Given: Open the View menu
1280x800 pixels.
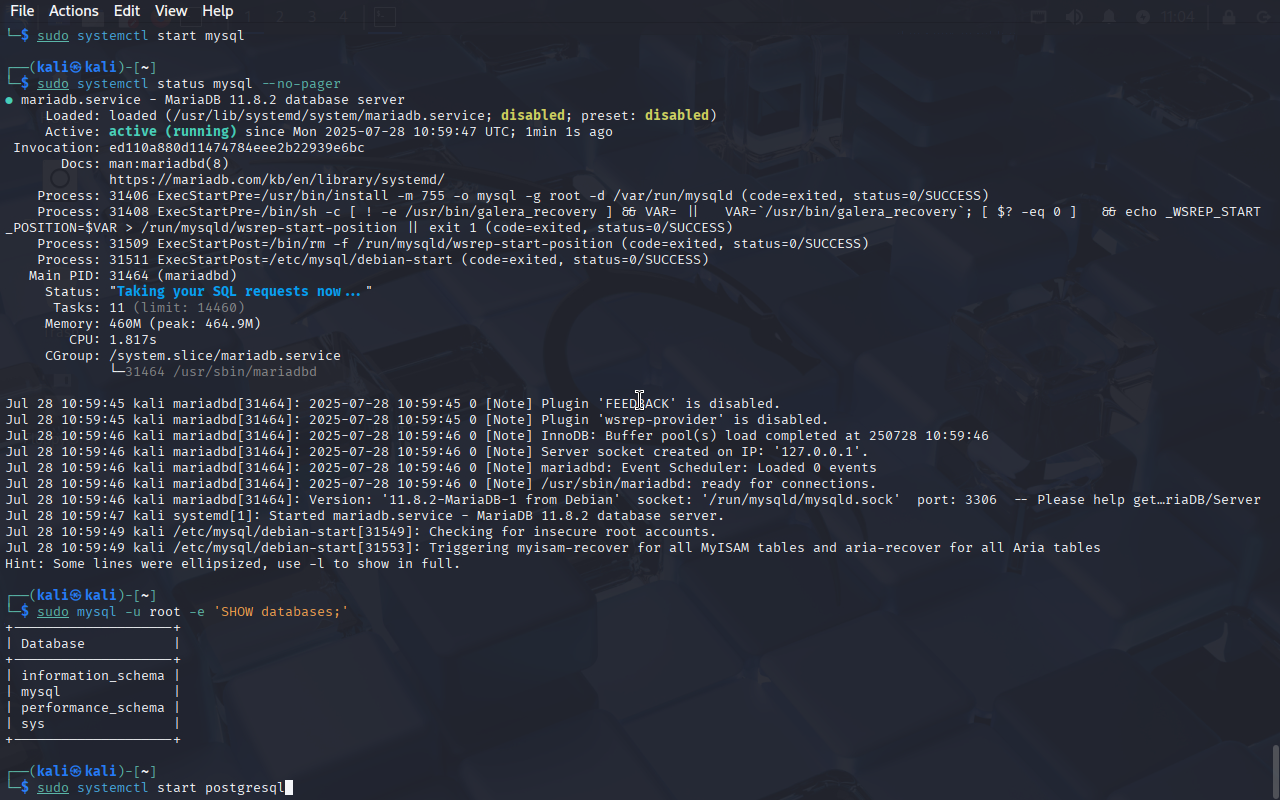Looking at the screenshot, I should tap(171, 11).
